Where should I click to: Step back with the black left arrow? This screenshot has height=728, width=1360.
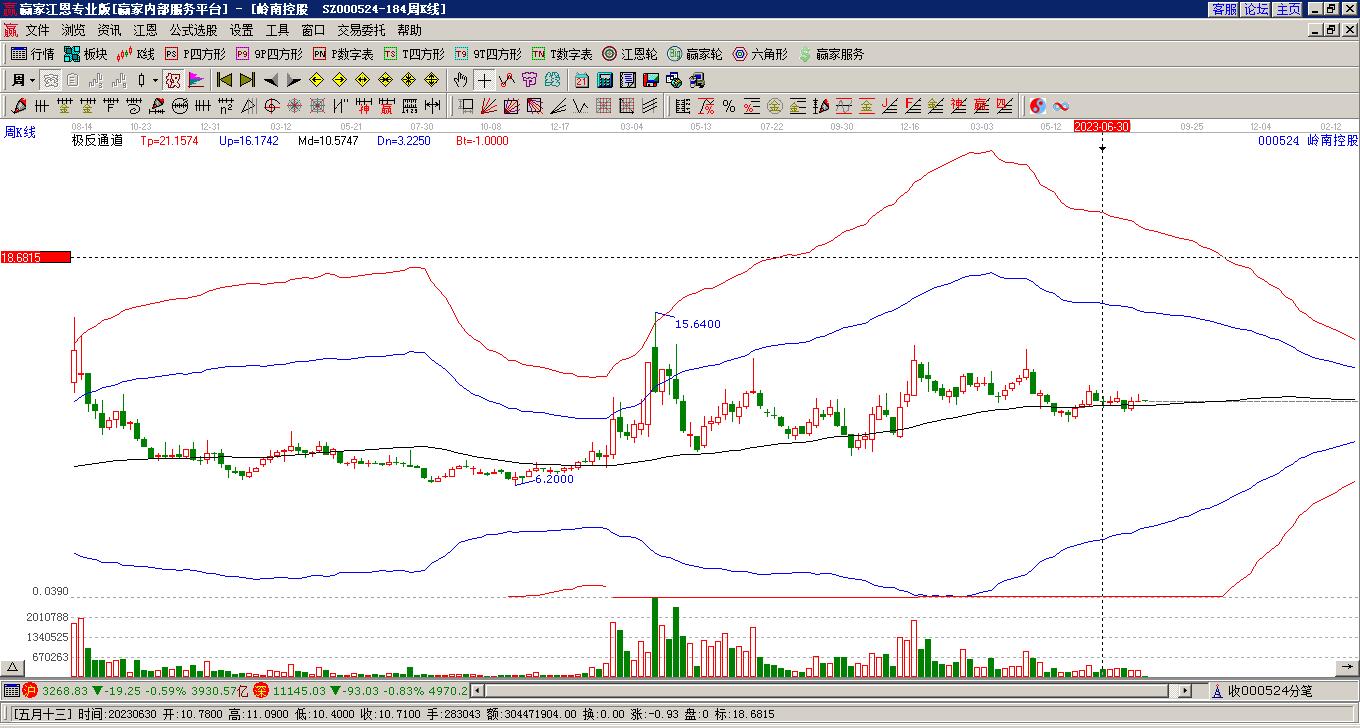270,80
